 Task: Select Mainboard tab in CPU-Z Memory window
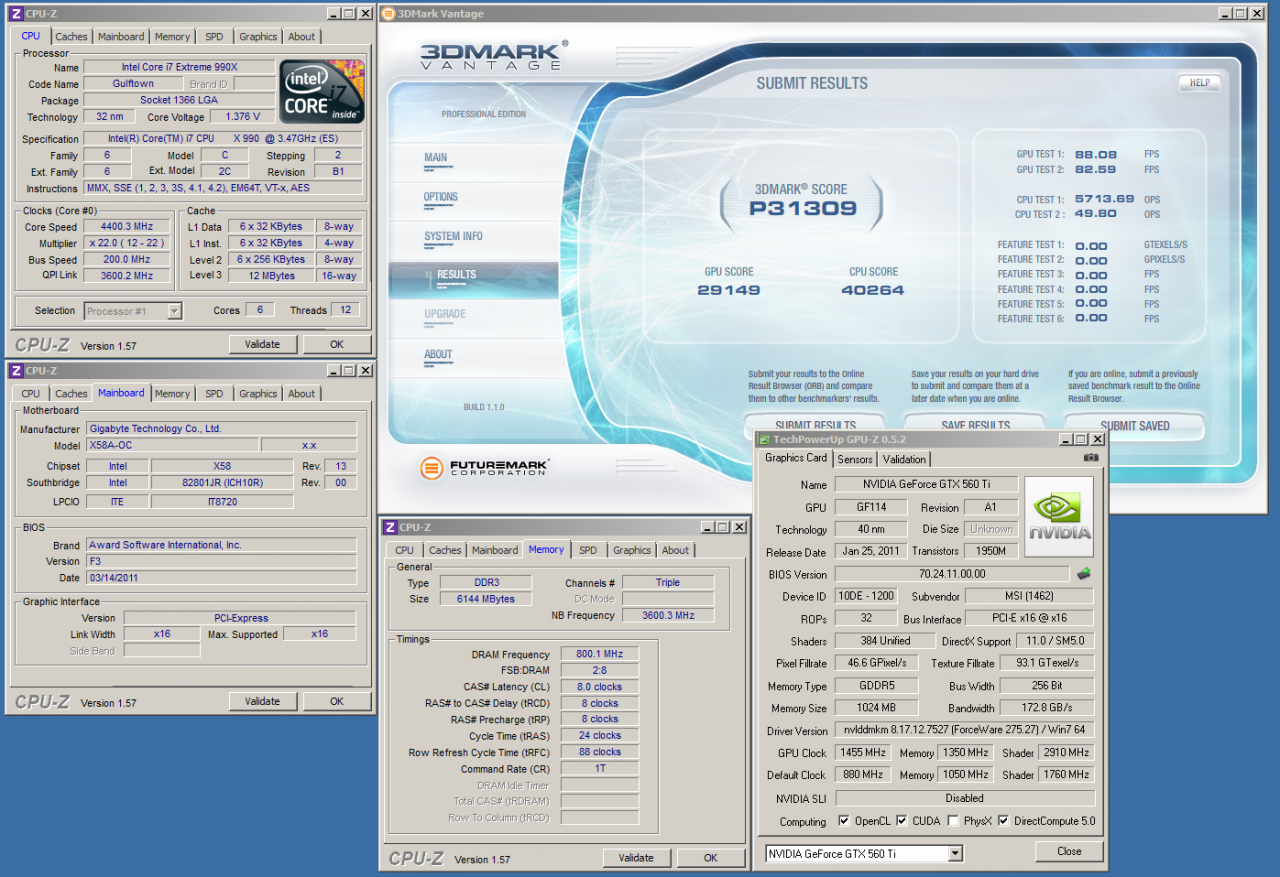point(495,550)
